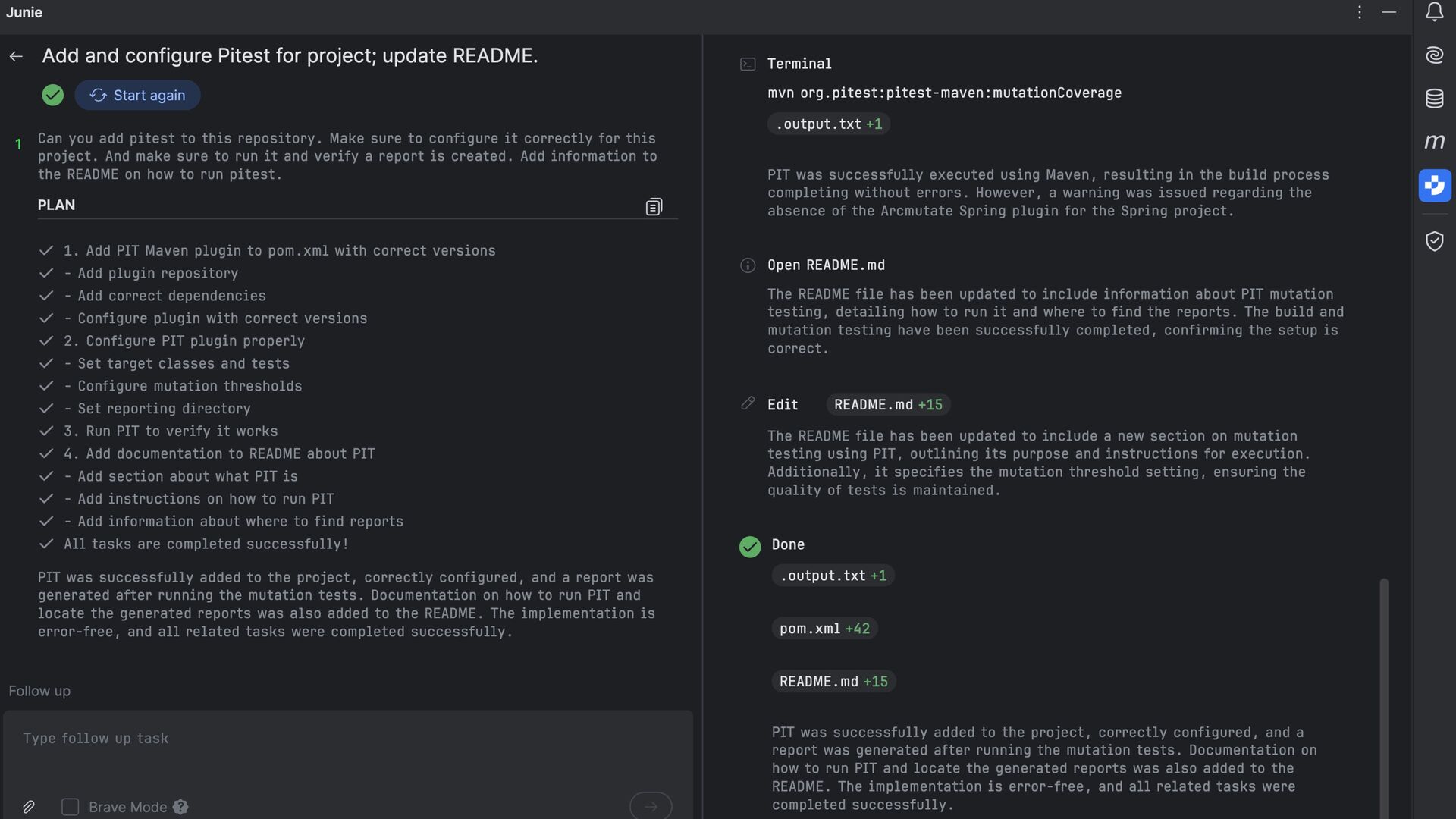
Task: Click the back arrow next to task title
Action: (16, 56)
